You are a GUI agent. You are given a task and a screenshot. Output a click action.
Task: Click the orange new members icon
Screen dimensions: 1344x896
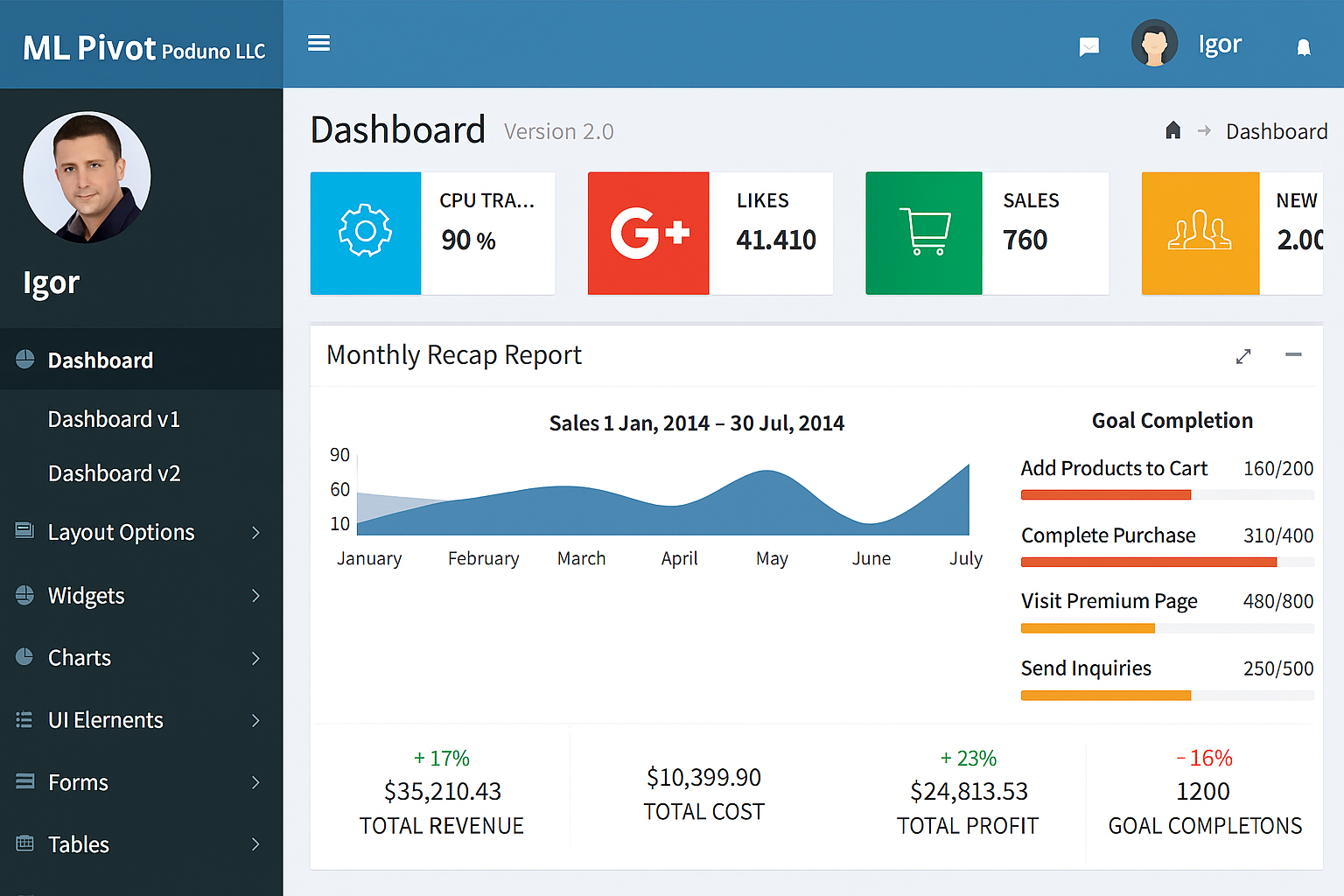(x=1200, y=233)
